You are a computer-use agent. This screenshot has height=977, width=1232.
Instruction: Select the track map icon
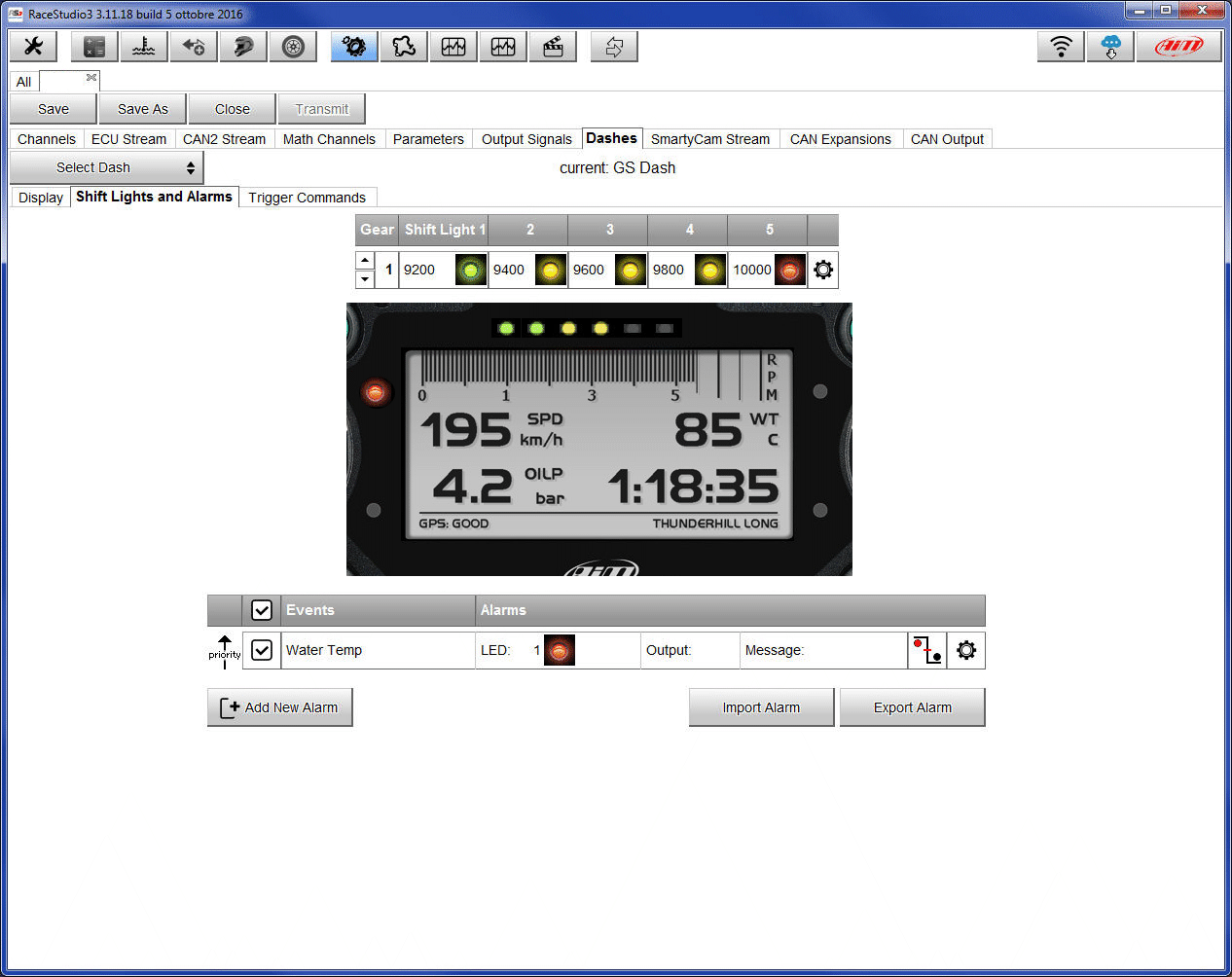[404, 47]
